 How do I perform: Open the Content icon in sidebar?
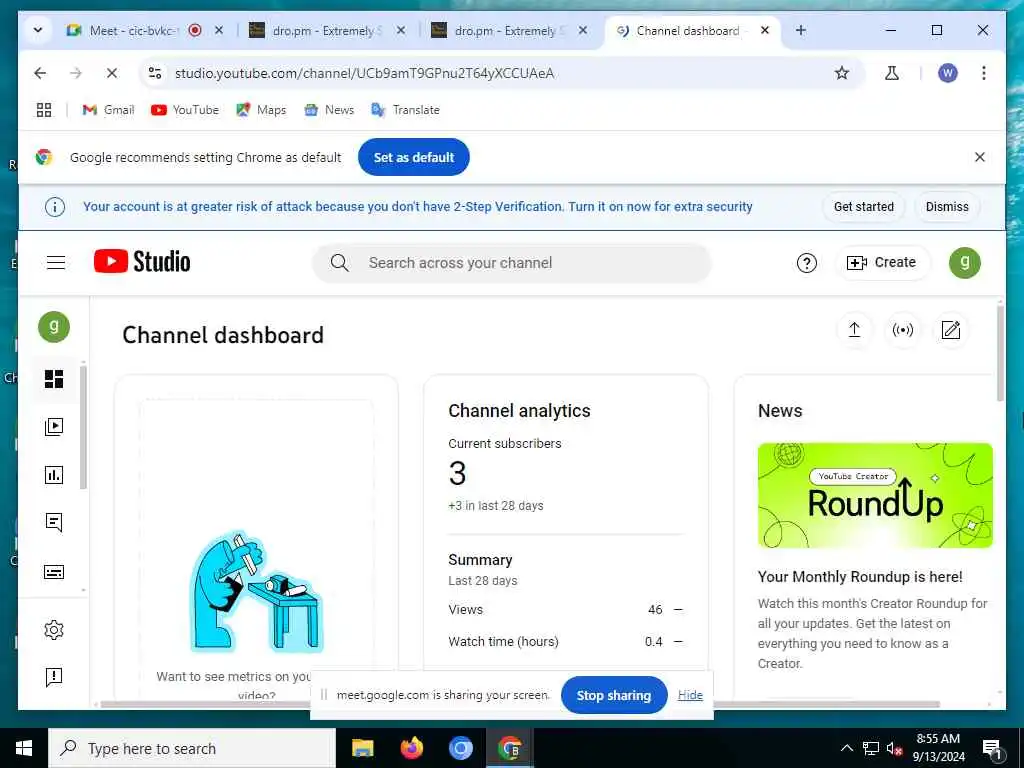pos(54,426)
